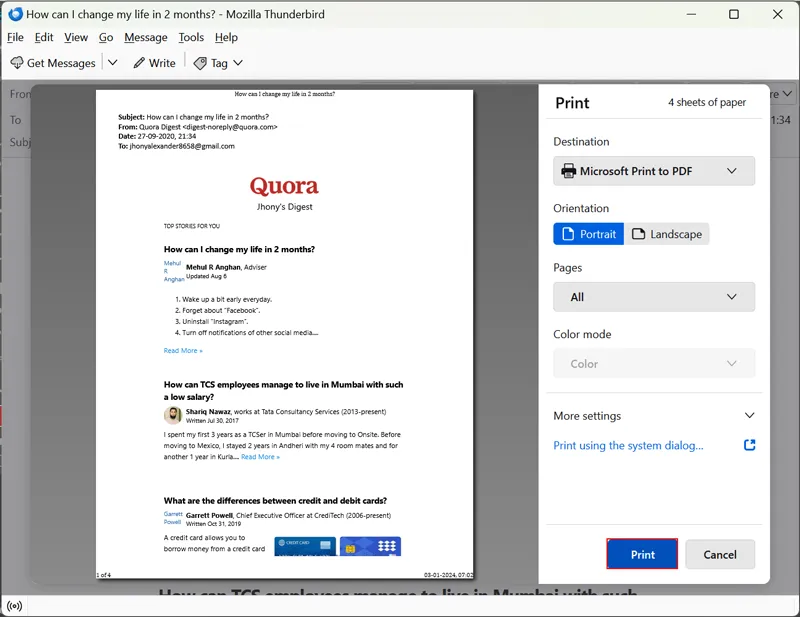Click "4 sheets of paper" text
800x617 pixels.
(707, 102)
